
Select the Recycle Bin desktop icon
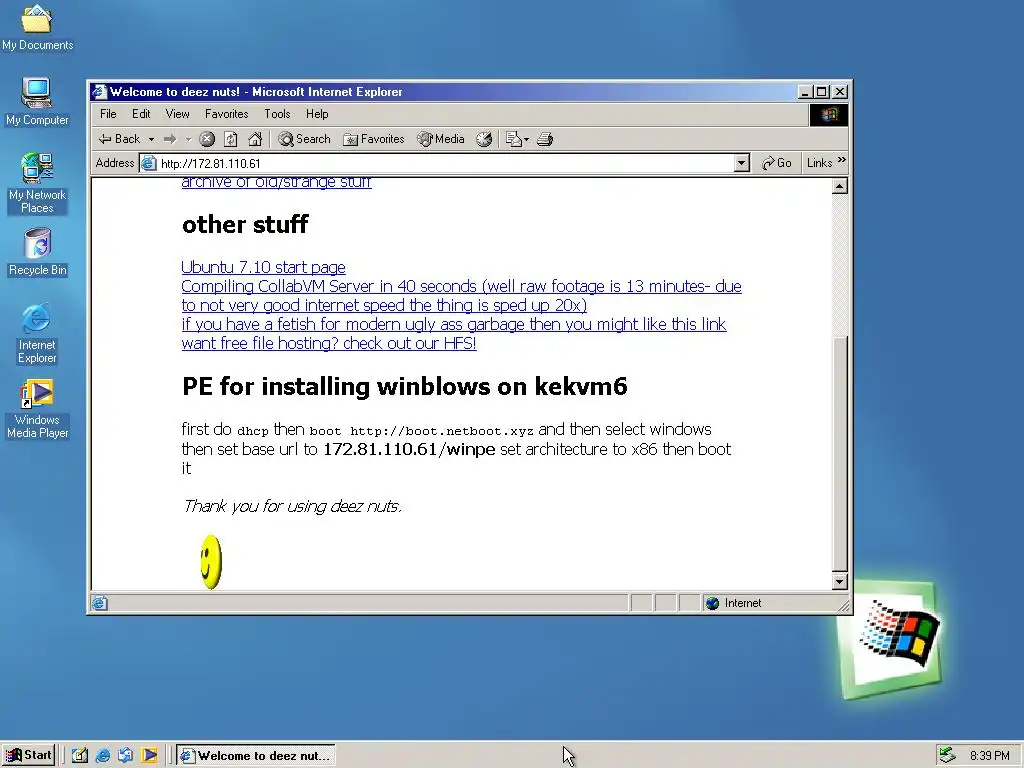[37, 252]
